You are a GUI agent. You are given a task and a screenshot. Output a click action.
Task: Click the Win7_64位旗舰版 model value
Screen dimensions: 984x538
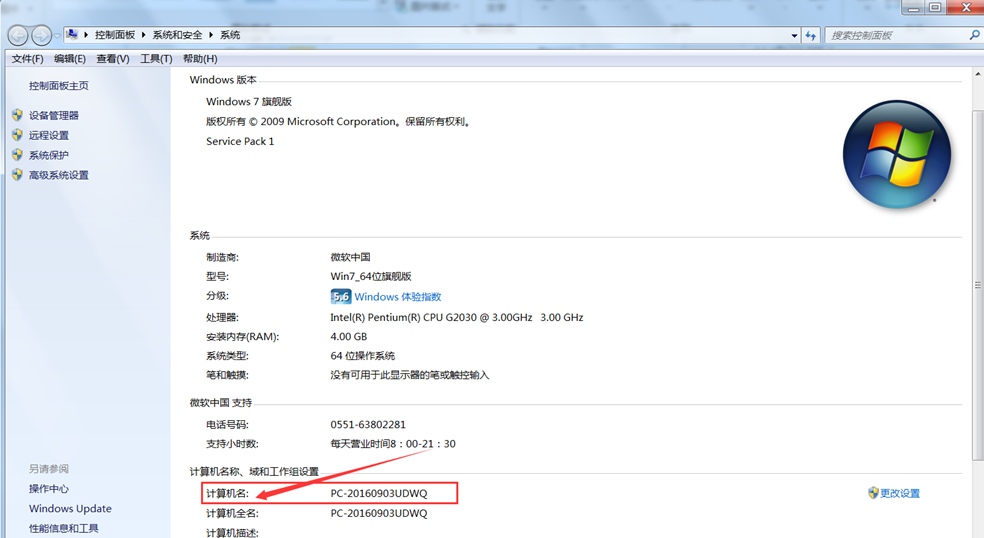pos(371,276)
